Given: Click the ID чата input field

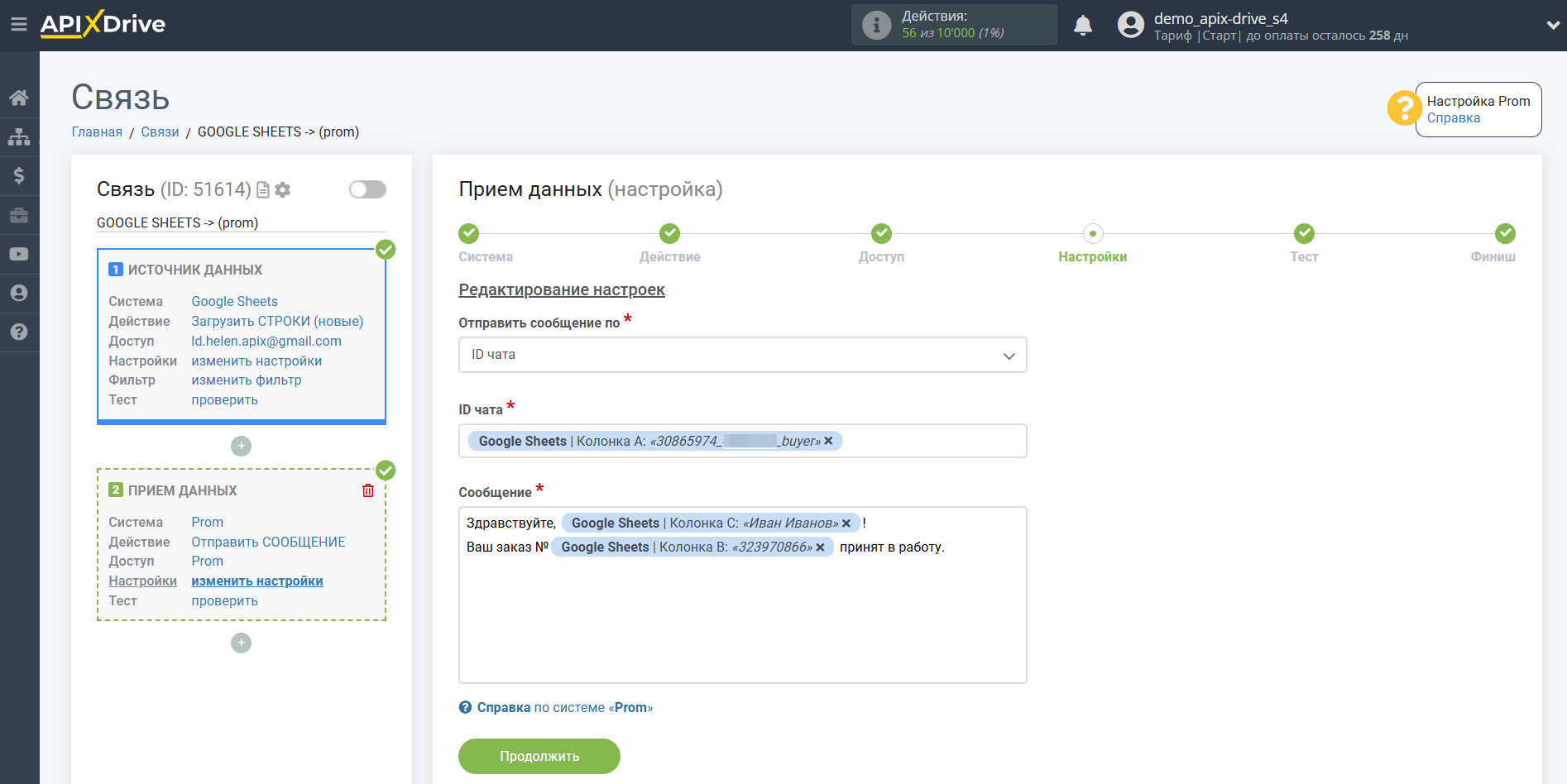Looking at the screenshot, I should 742,441.
